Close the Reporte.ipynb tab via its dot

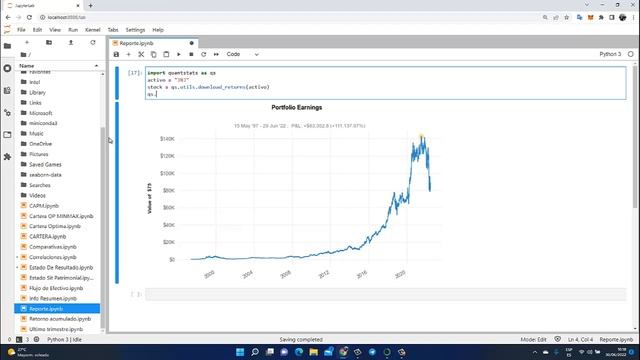(x=191, y=43)
